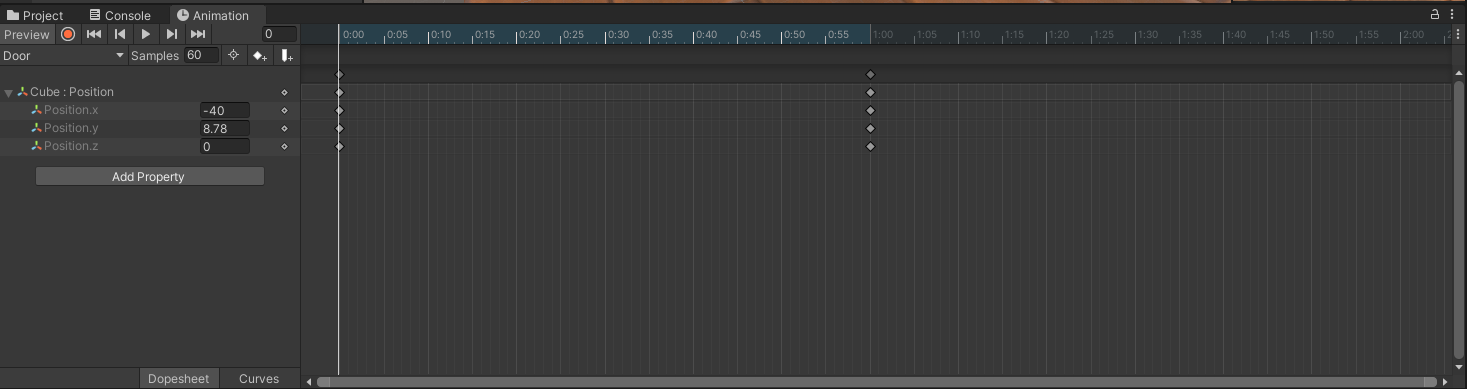Image resolution: width=1467 pixels, height=389 pixels.
Task: Click the Add Event icon
Action: point(287,56)
